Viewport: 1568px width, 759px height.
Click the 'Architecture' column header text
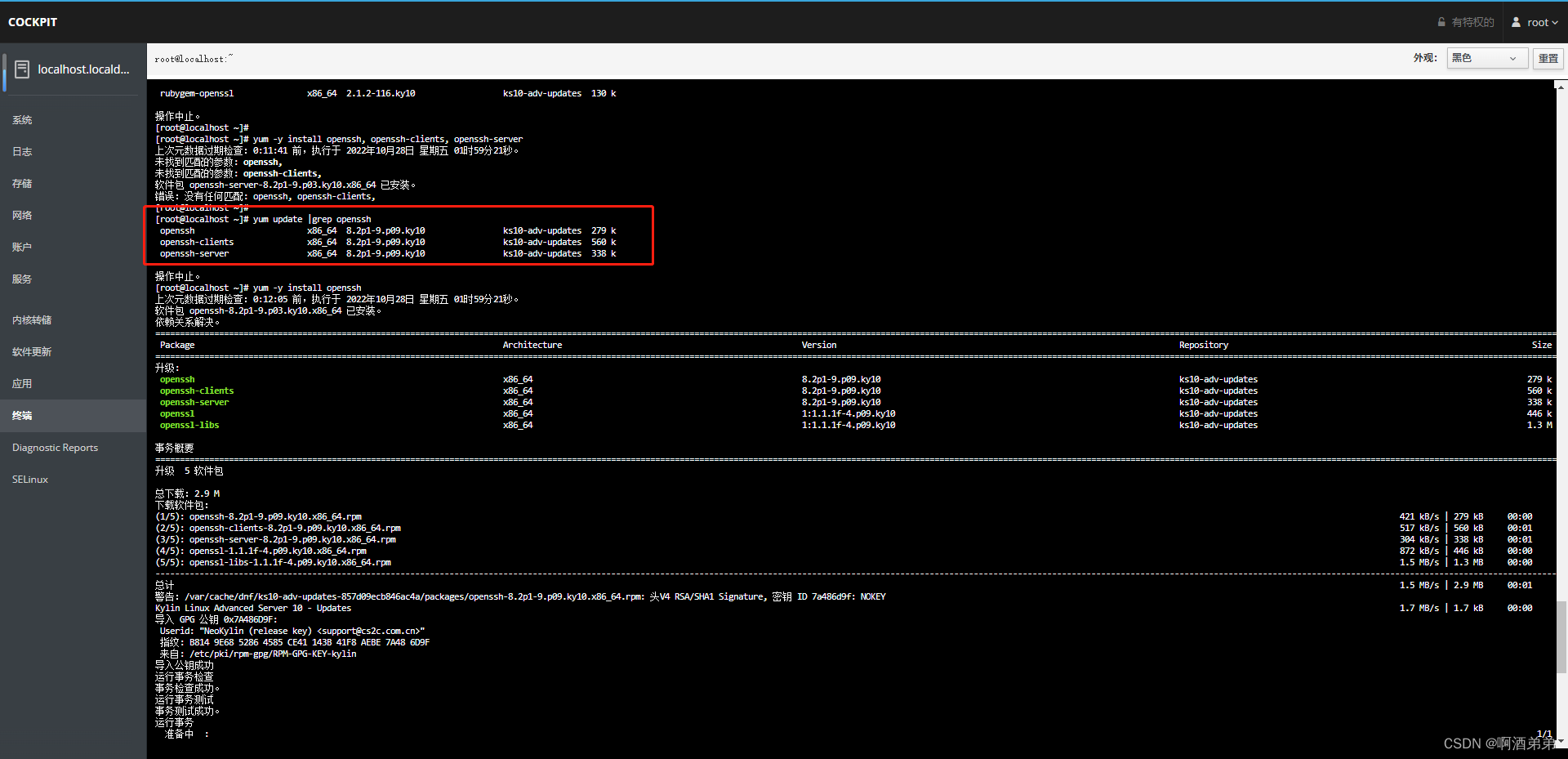click(532, 345)
